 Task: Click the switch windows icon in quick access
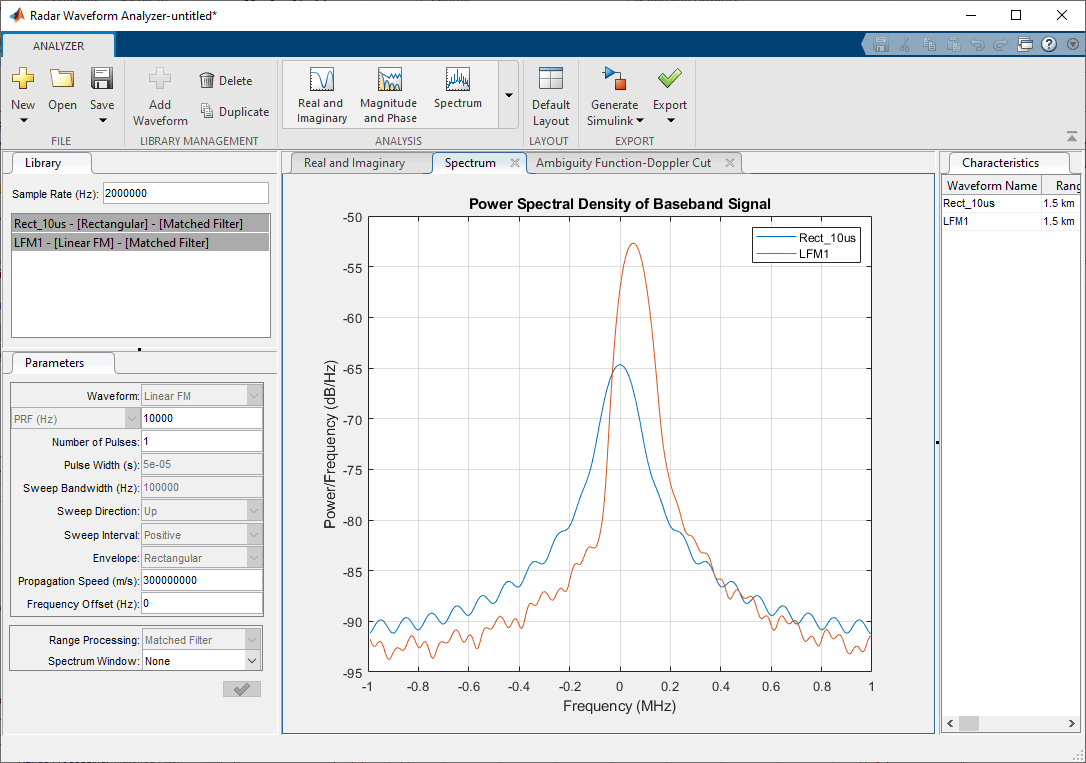tap(1025, 45)
